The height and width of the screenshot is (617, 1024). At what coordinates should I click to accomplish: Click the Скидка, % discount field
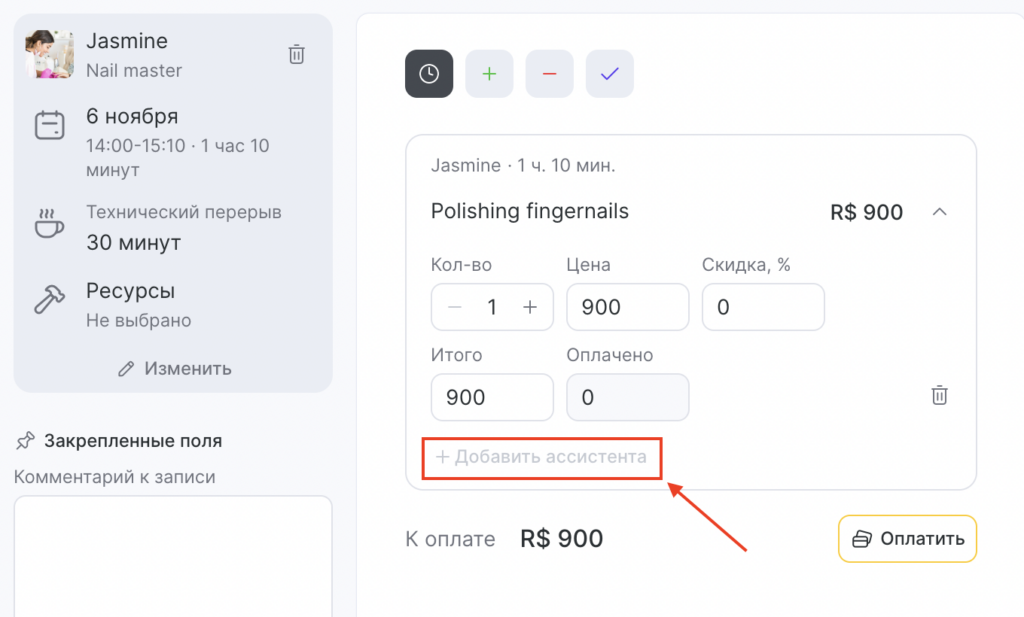coord(763,307)
